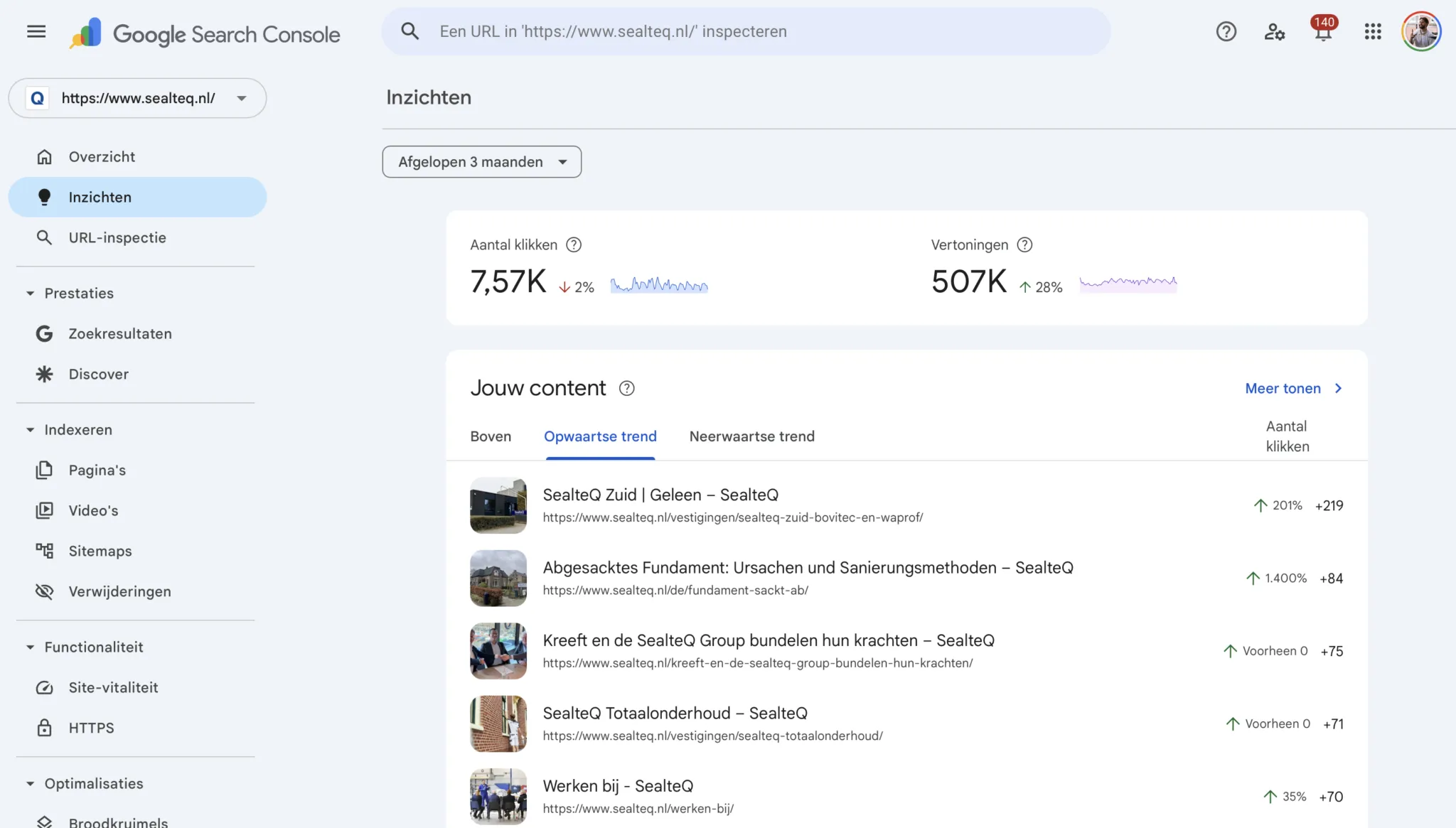Click the Aantal klikken column header
Screen dimensions: 1456x828
click(x=1287, y=436)
